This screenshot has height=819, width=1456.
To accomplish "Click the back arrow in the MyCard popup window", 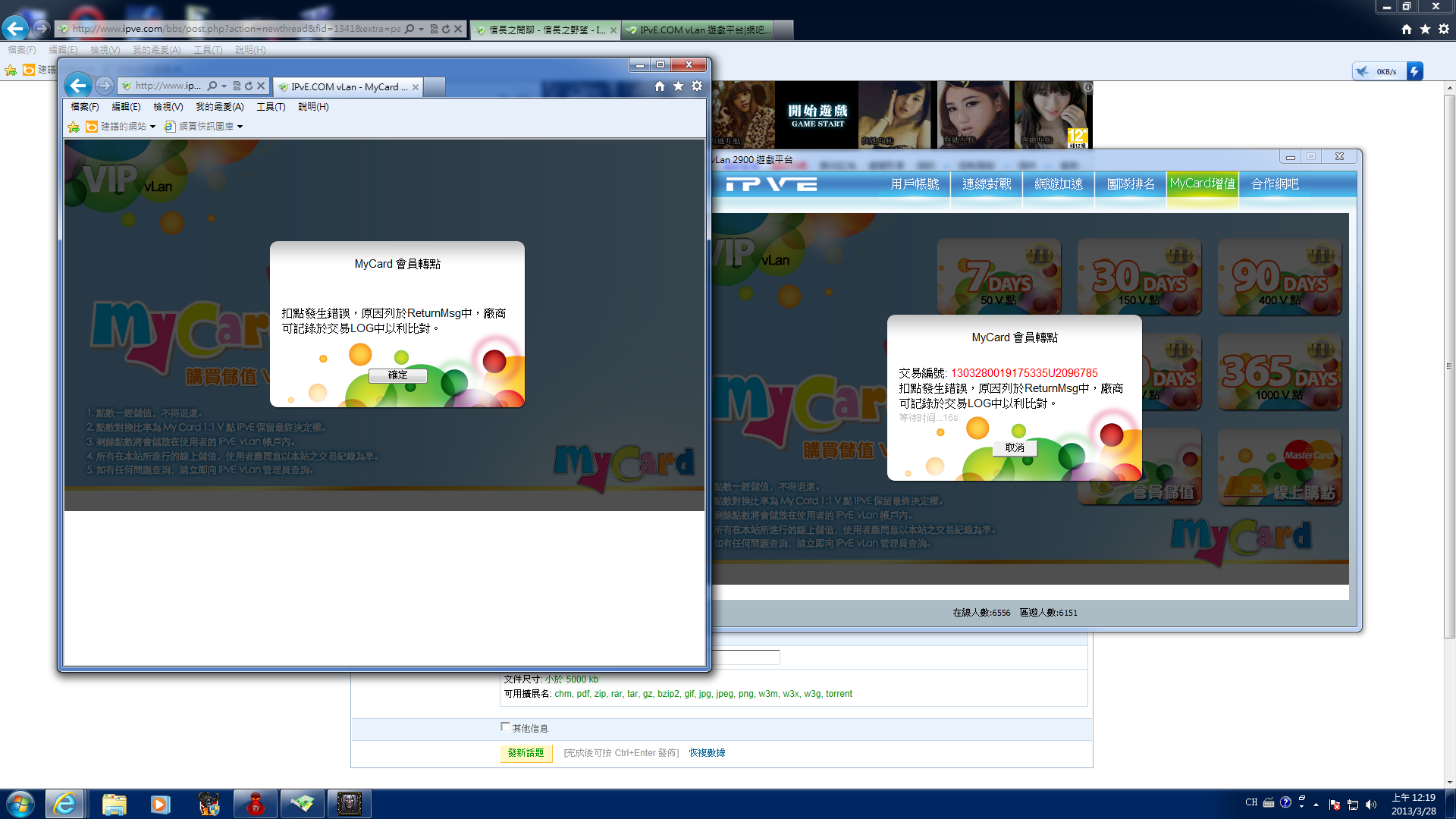I will coord(77,86).
